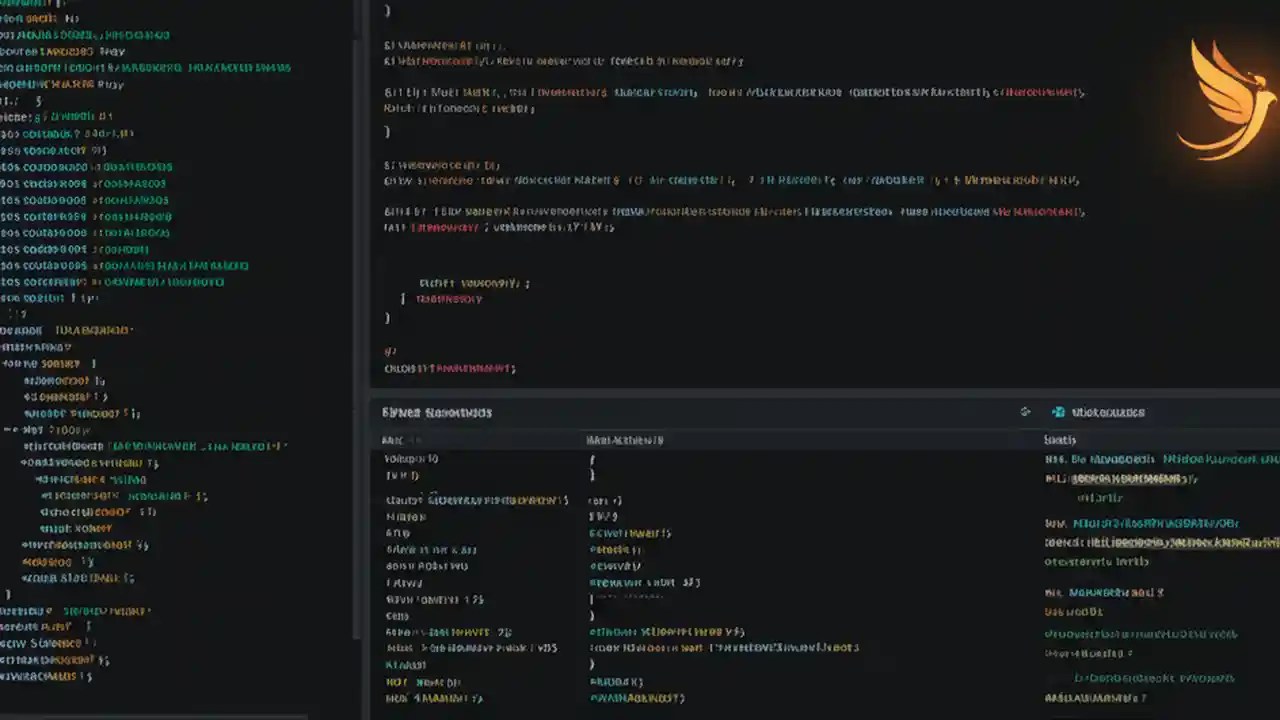The height and width of the screenshot is (720, 1280).
Task: Switch to the Shared Snapshots tab
Action: pyautogui.click(x=435, y=412)
